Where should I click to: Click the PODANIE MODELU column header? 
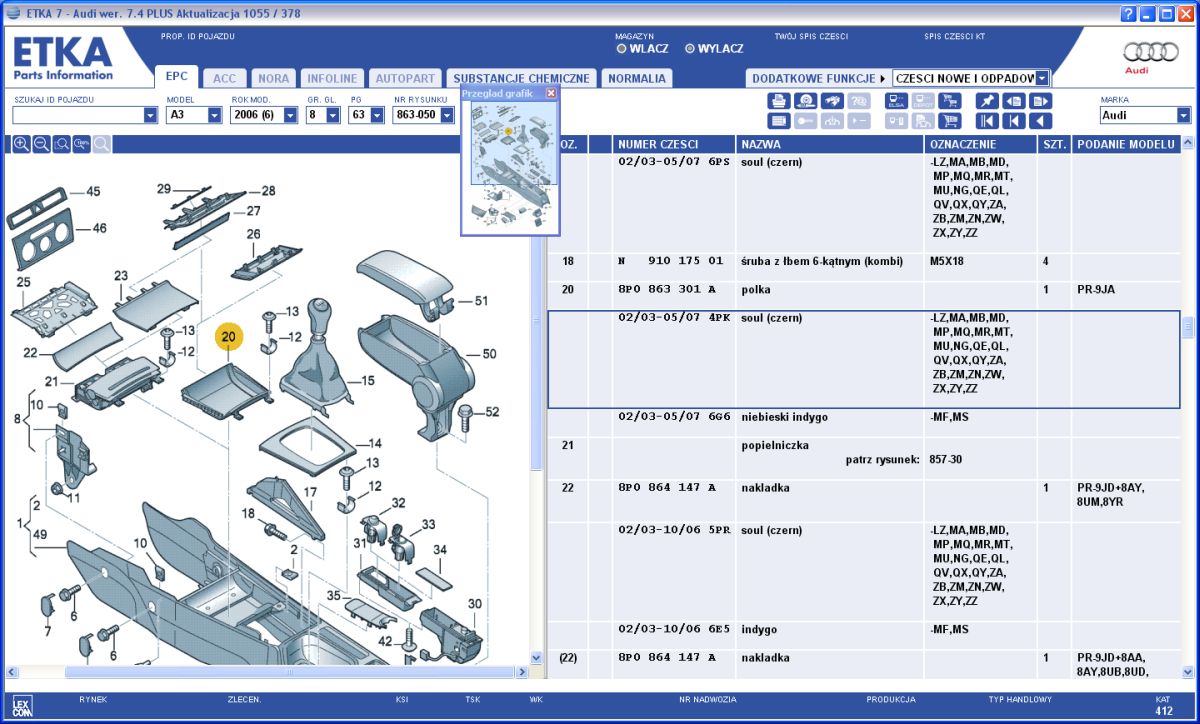click(x=1126, y=144)
